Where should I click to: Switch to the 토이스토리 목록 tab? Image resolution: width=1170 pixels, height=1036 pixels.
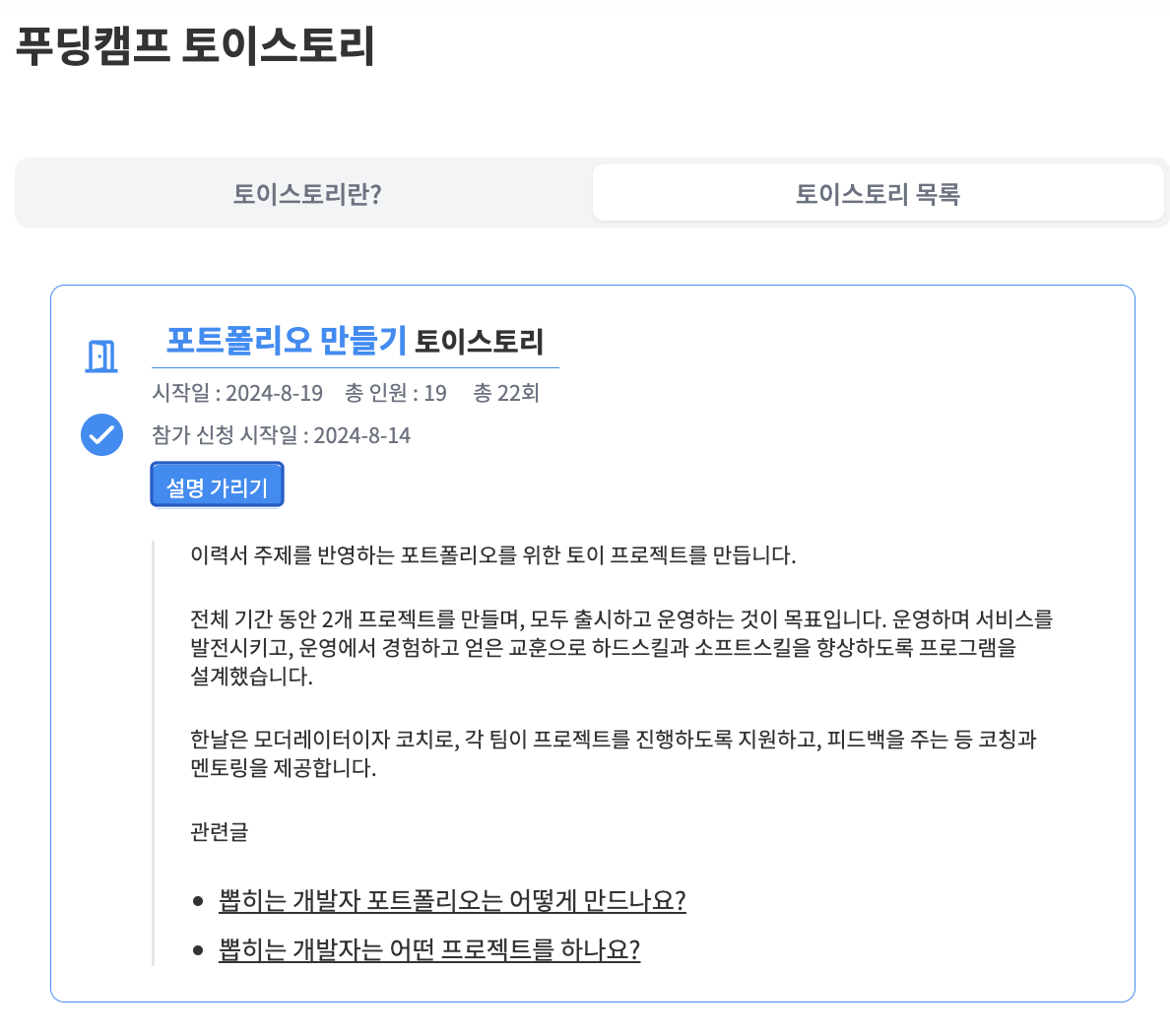click(x=877, y=194)
